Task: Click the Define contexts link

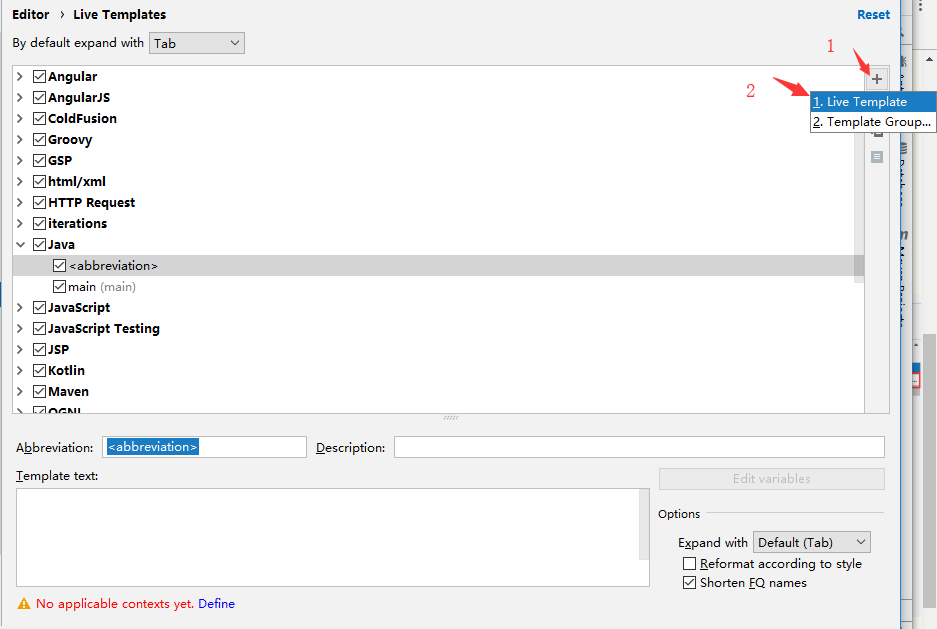Action: [x=216, y=604]
